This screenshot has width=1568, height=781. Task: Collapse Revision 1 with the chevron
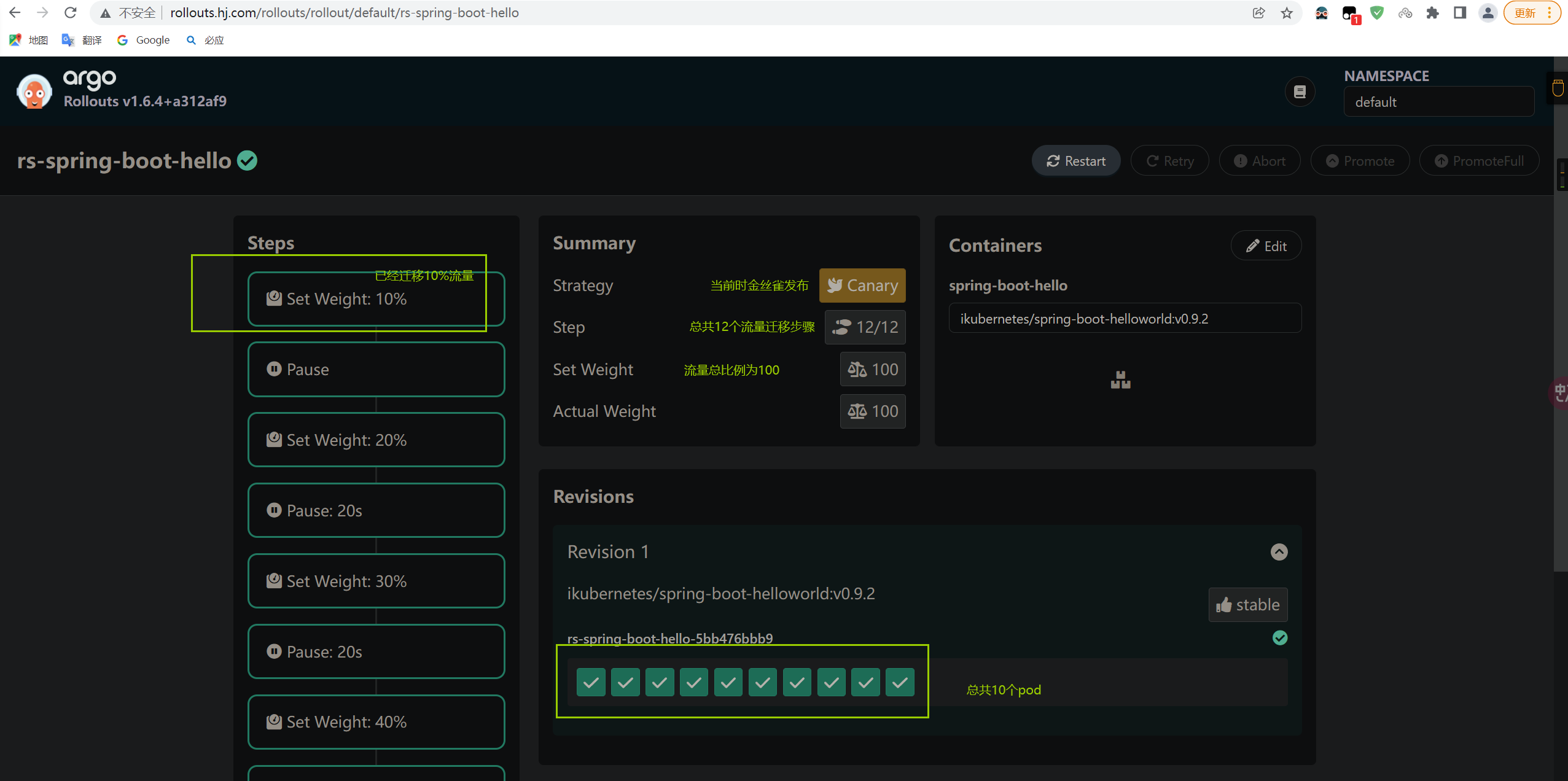click(1279, 552)
